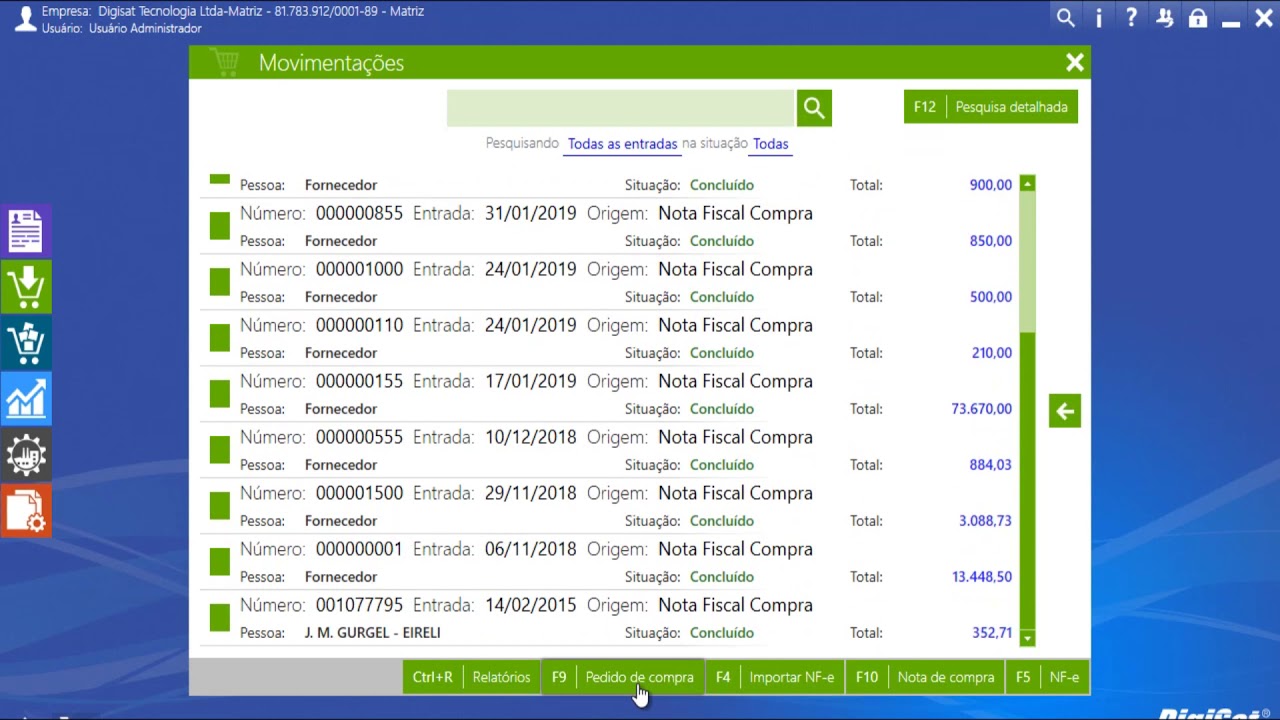Image resolution: width=1280 pixels, height=720 pixels.
Task: Click entry number 000000855
Action: pyautogui.click(x=359, y=213)
